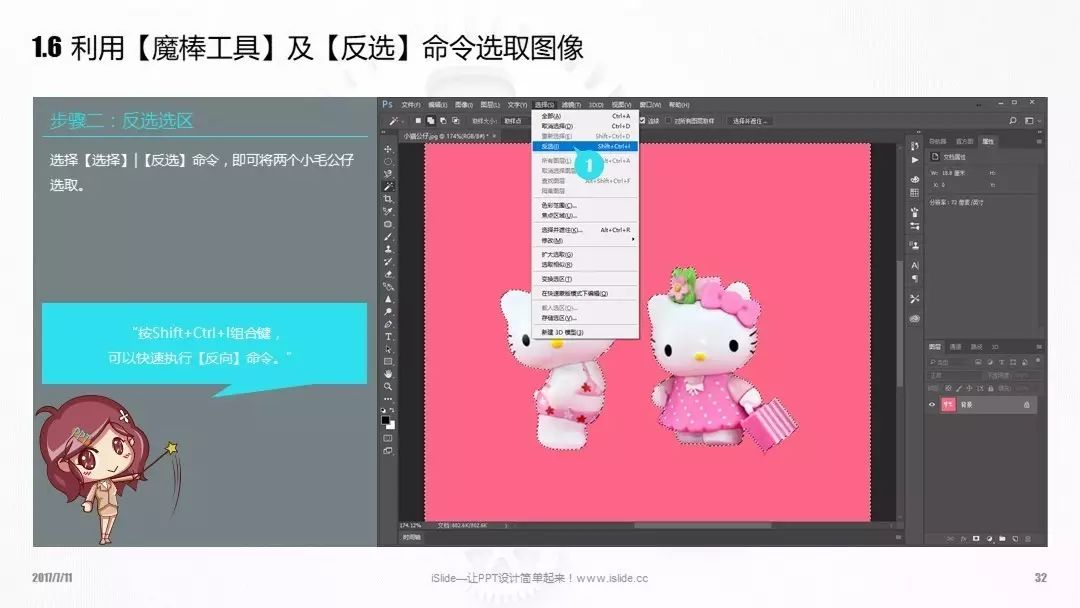Viewport: 1080px width, 608px height.
Task: Open the Swatches grid panel icon
Action: tap(915, 193)
